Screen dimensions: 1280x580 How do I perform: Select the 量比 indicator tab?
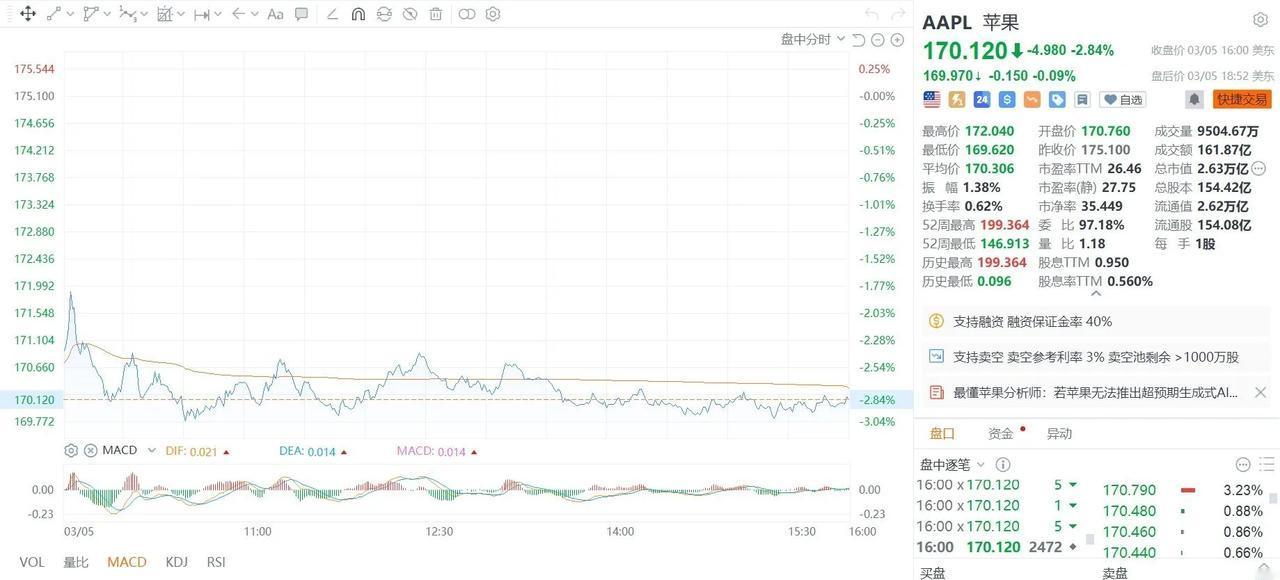76,562
